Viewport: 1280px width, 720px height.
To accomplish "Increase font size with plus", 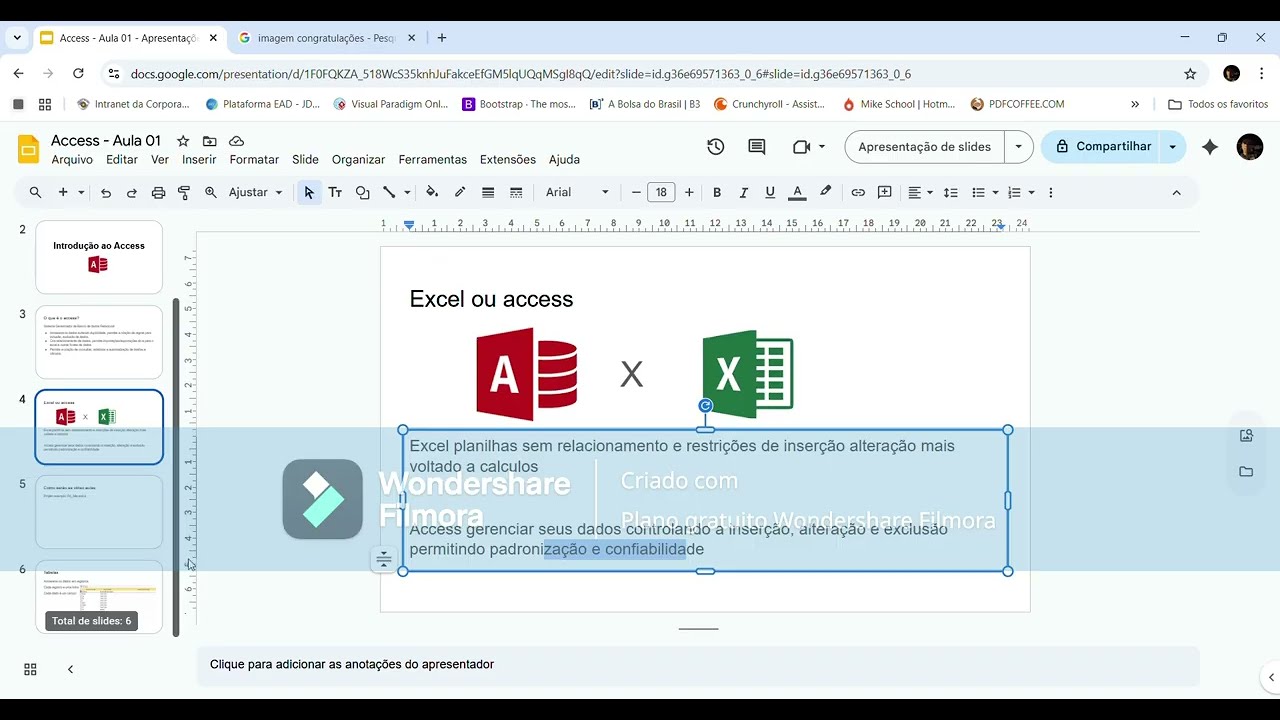I will [x=689, y=192].
